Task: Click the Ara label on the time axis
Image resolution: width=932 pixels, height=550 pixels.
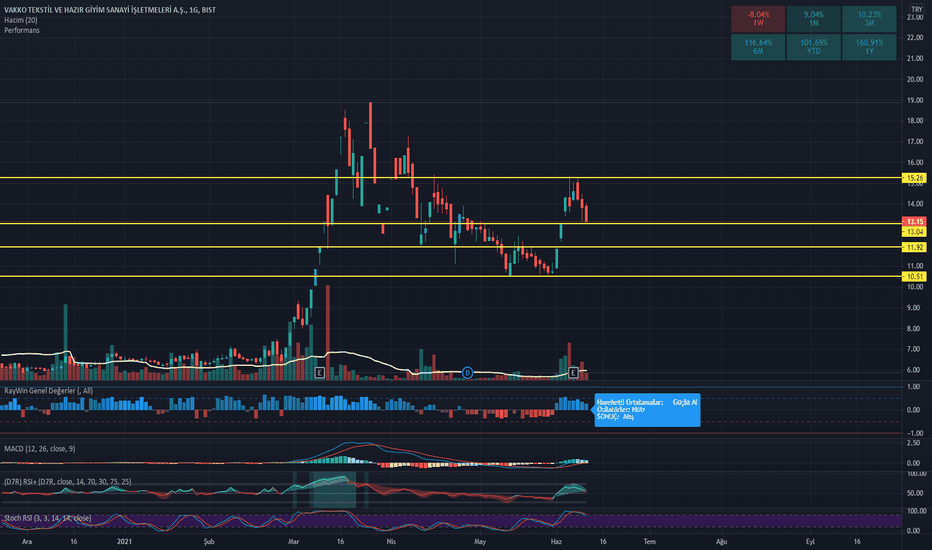Action: 27,542
